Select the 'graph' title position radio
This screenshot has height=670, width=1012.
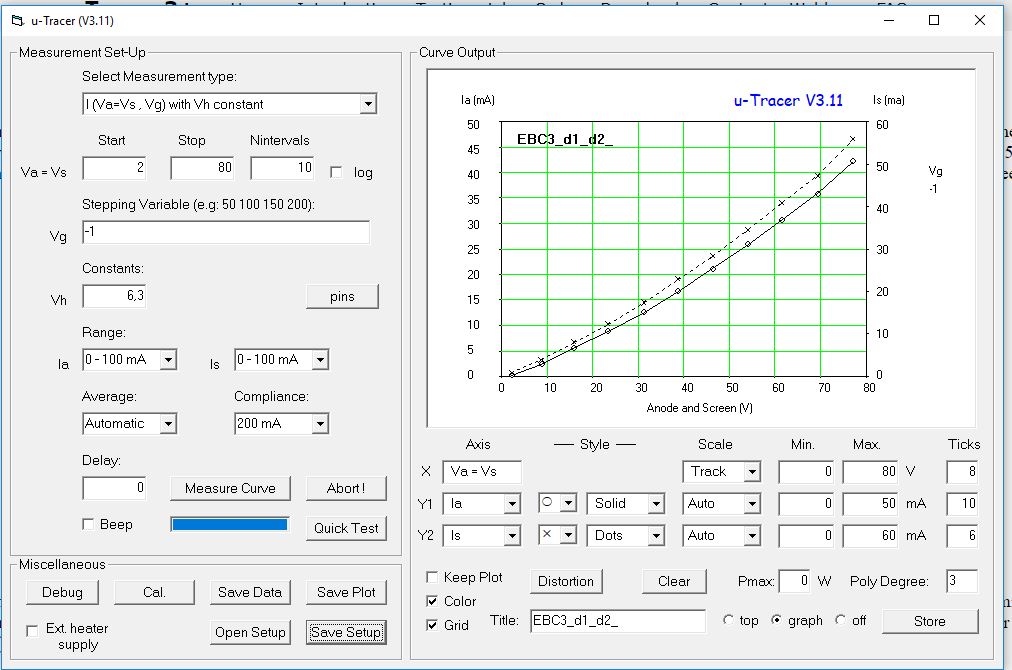(776, 620)
